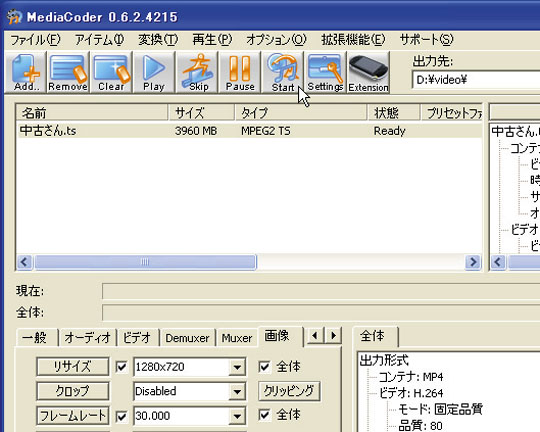Click the Play toolbar icon
This screenshot has width=540, height=432.
coord(154,72)
